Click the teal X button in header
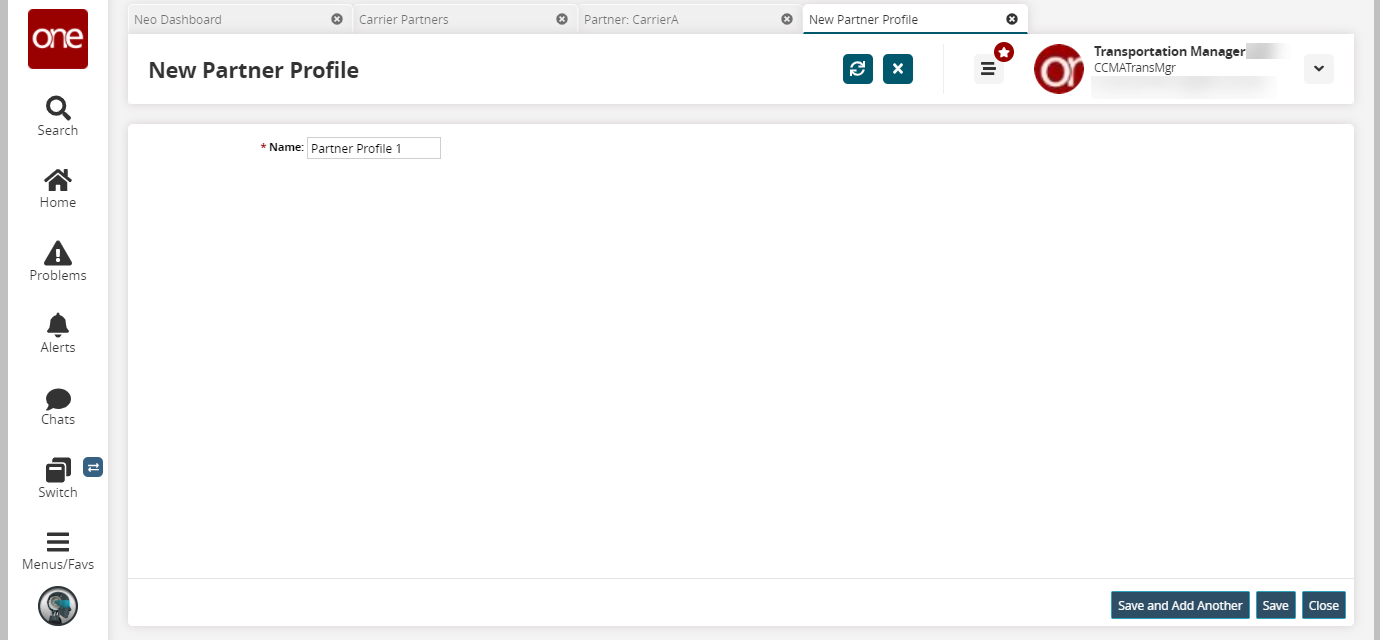 point(898,69)
